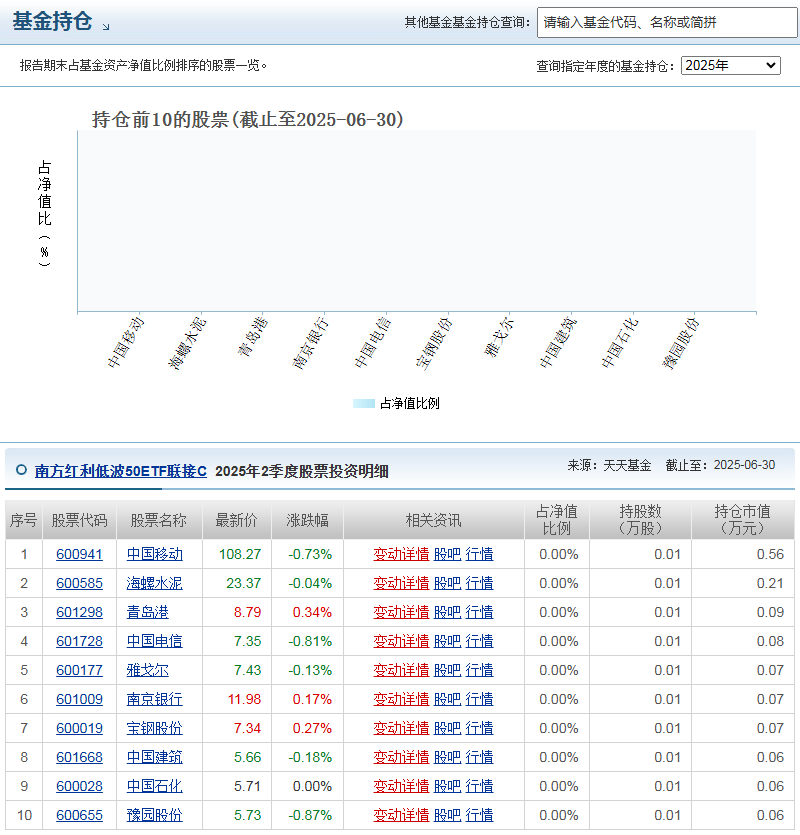Screen dimensions: 800x835
Task: Open stock code 601298 link
Action: tap(79, 612)
